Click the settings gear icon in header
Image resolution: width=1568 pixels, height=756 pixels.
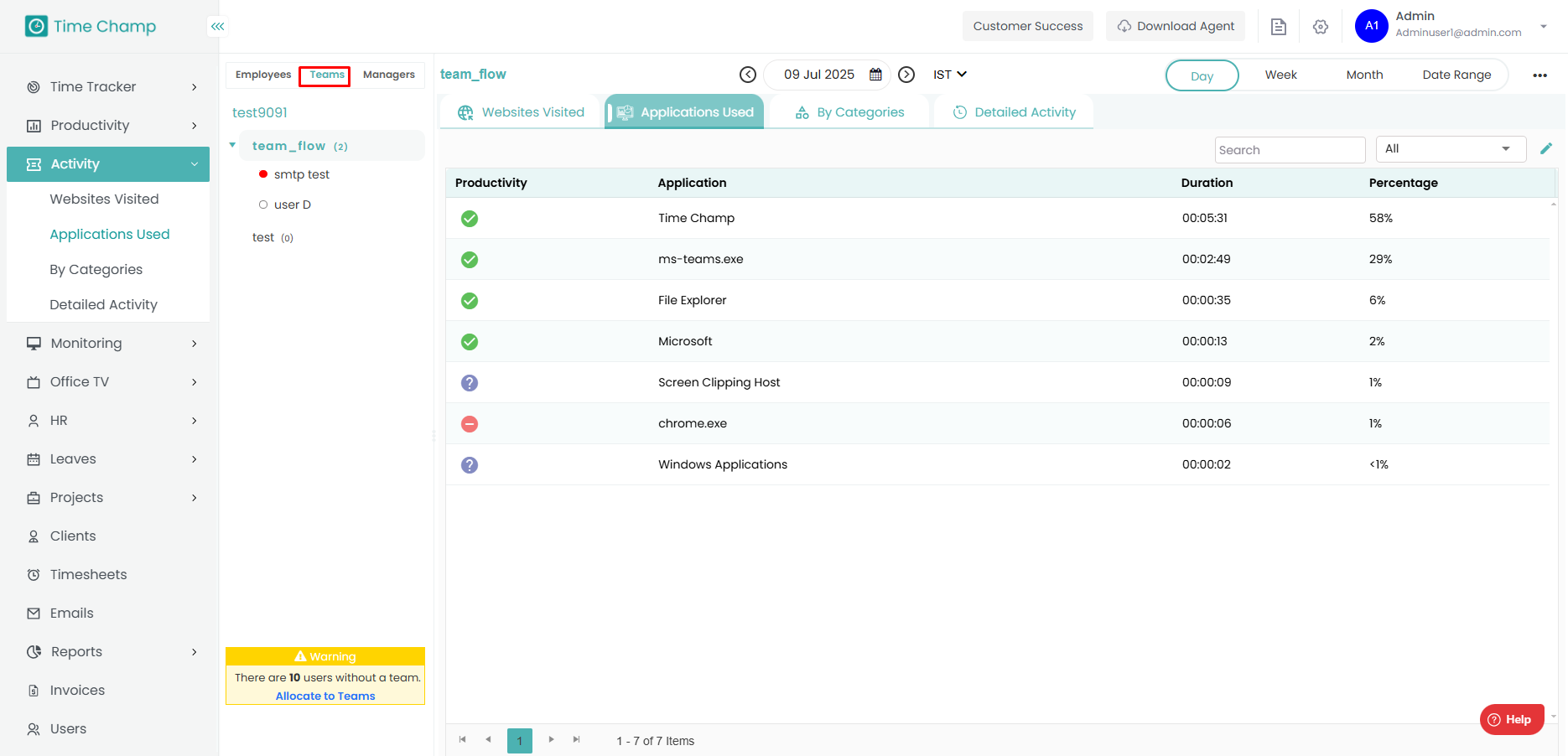[1321, 27]
